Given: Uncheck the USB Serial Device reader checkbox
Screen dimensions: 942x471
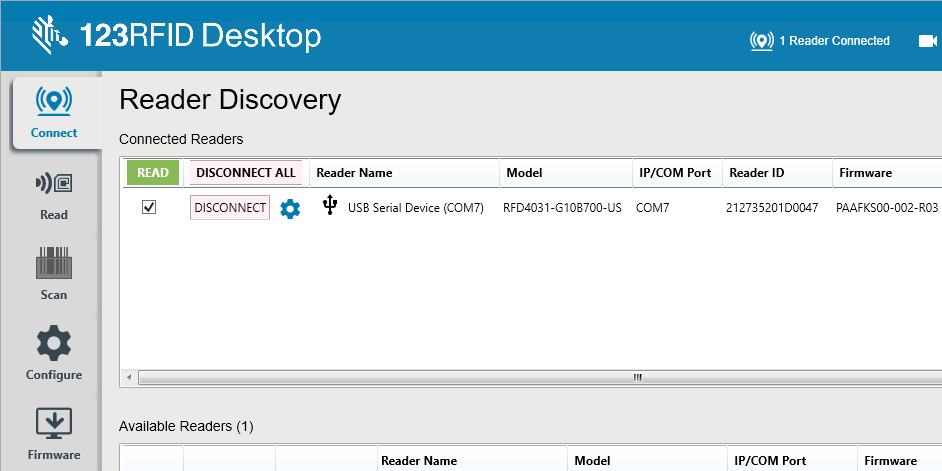Looking at the screenshot, I should tap(149, 207).
